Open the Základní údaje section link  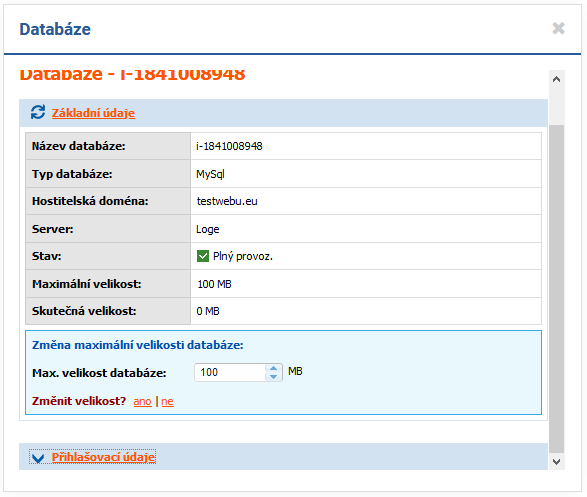(x=93, y=113)
